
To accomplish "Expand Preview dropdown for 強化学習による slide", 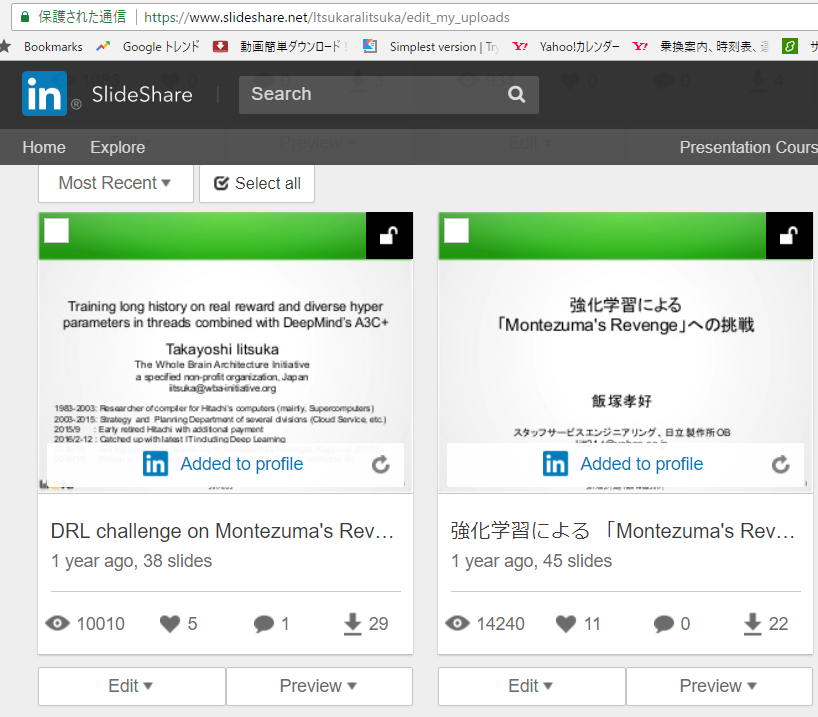I will pyautogui.click(x=719, y=686).
